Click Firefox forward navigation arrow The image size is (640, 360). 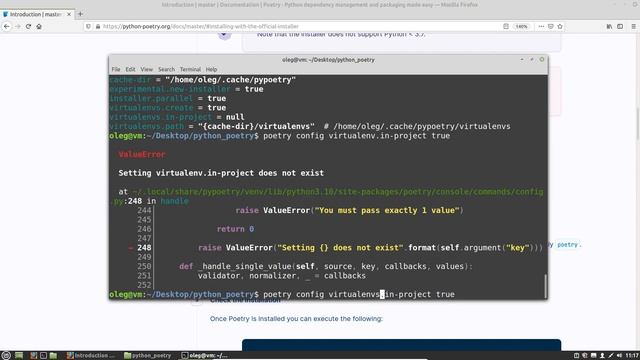pos(18,26)
